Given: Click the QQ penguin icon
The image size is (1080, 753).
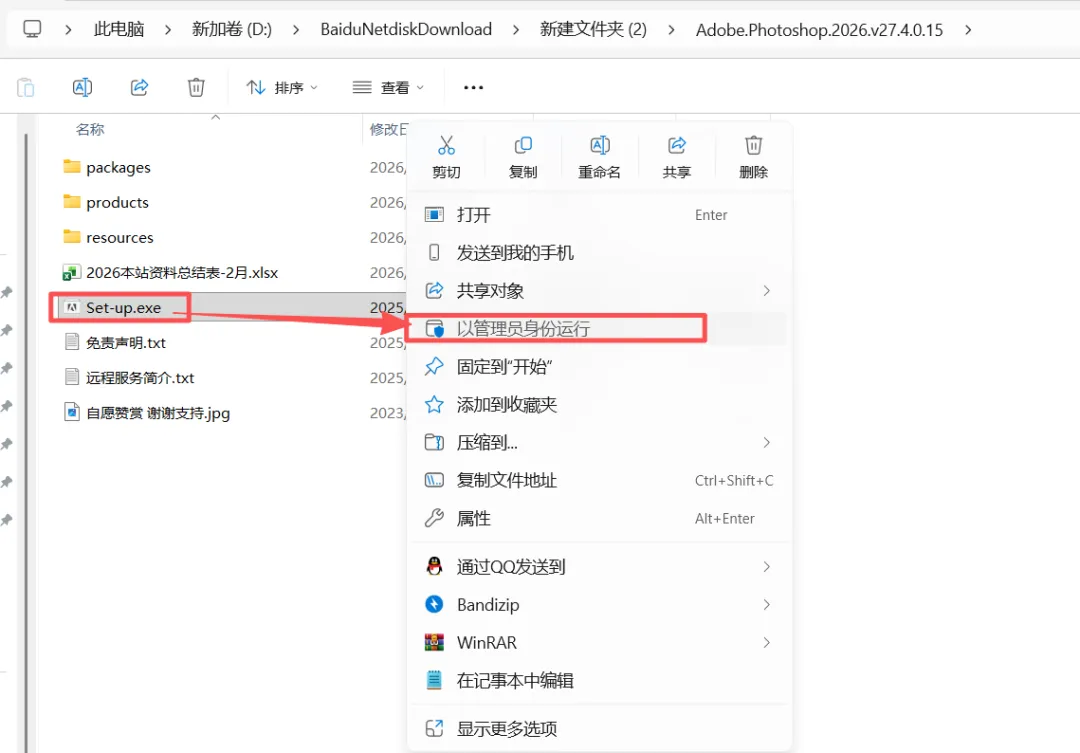Looking at the screenshot, I should [434, 566].
